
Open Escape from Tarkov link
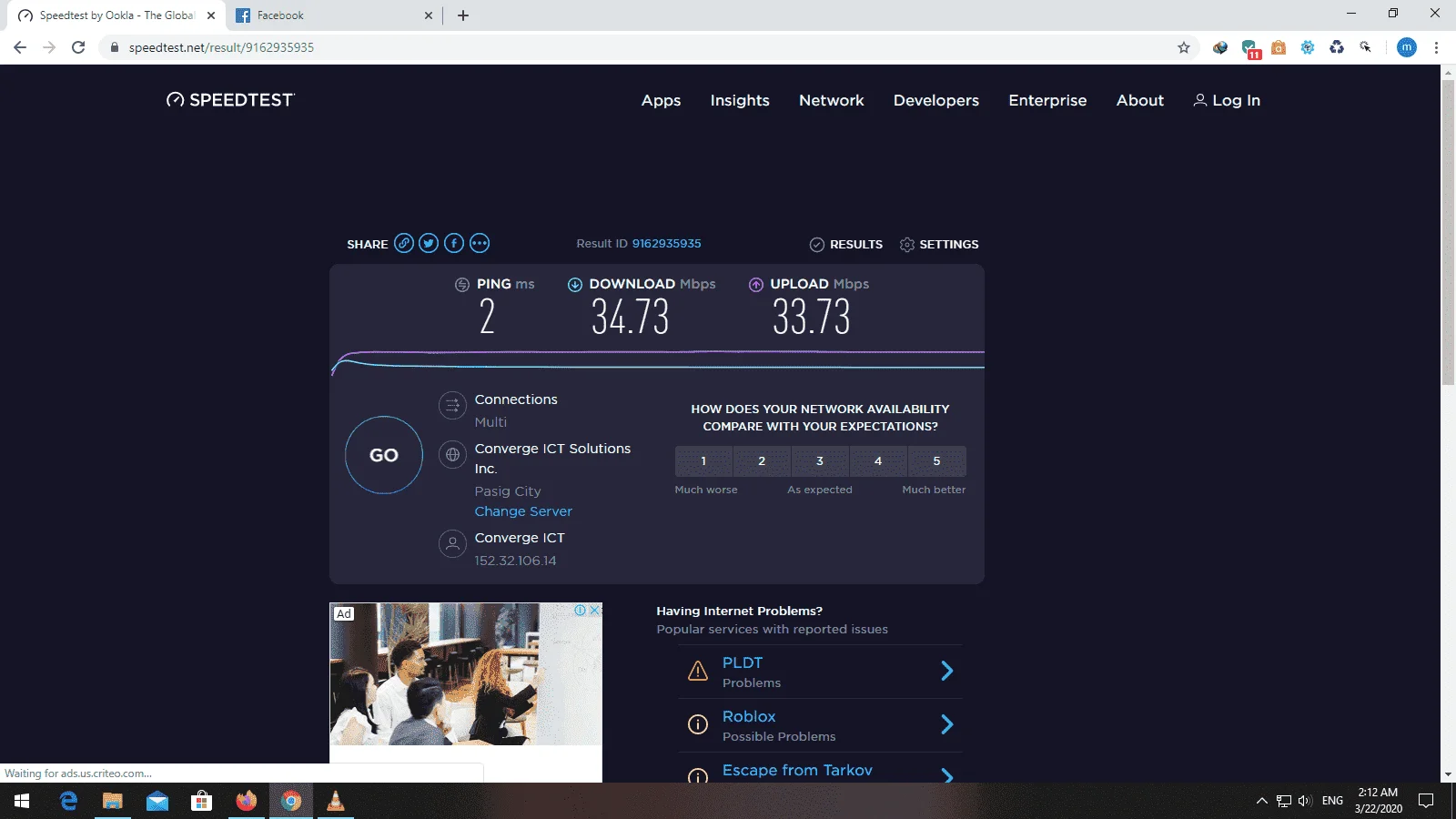797,770
